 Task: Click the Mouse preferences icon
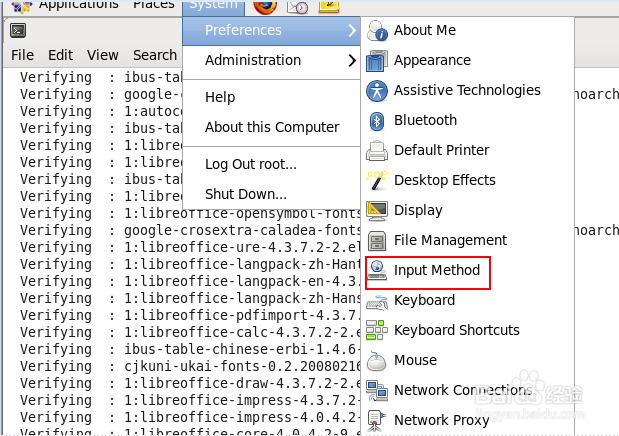(377, 361)
